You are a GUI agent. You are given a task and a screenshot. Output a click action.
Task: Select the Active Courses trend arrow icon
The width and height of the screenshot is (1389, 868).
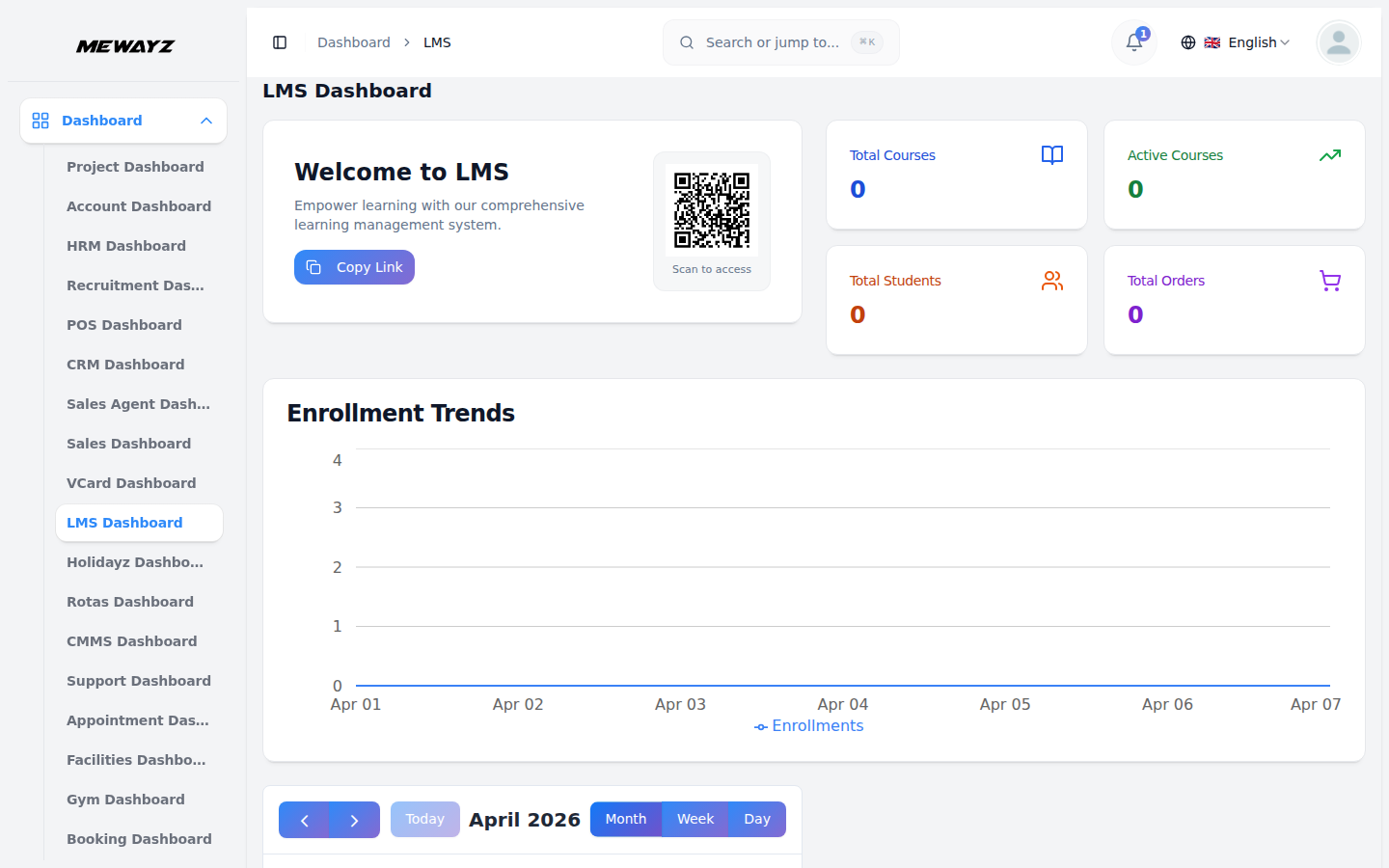pos(1330,155)
